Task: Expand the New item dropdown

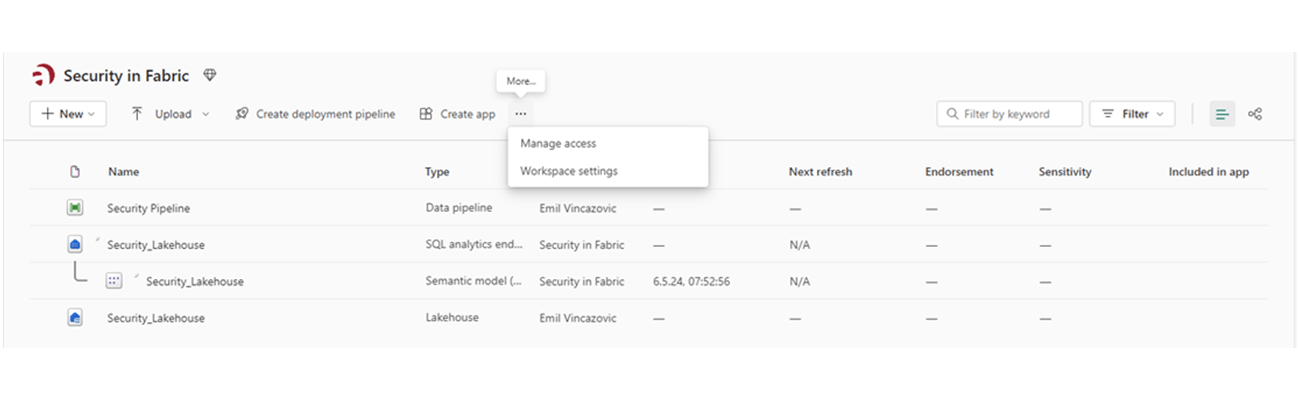Action: coord(69,114)
